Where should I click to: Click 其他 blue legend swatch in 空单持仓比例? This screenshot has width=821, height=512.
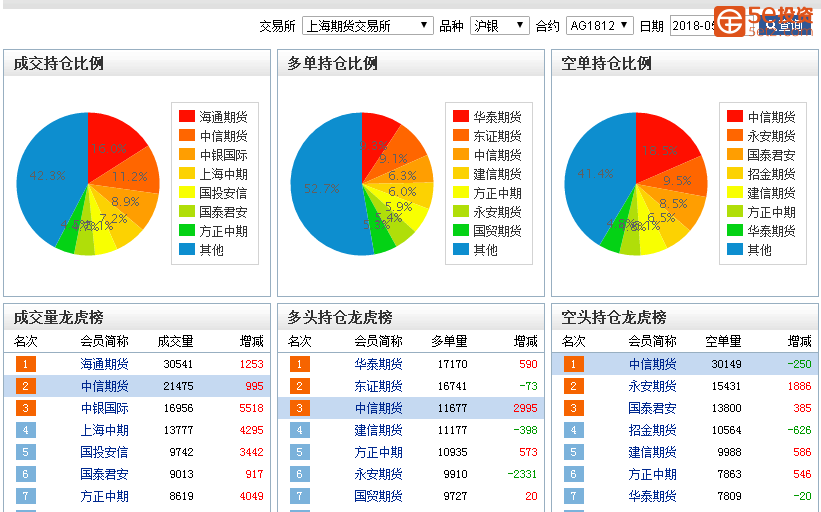(x=735, y=249)
